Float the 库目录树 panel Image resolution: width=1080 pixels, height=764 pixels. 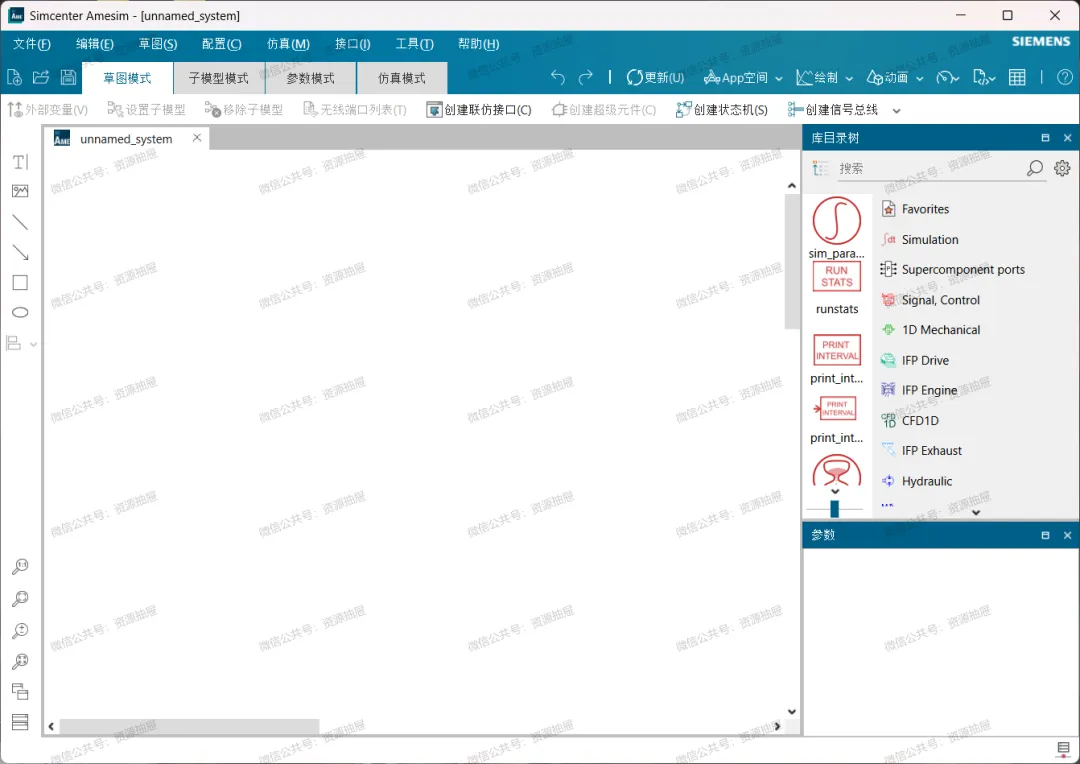(1045, 138)
